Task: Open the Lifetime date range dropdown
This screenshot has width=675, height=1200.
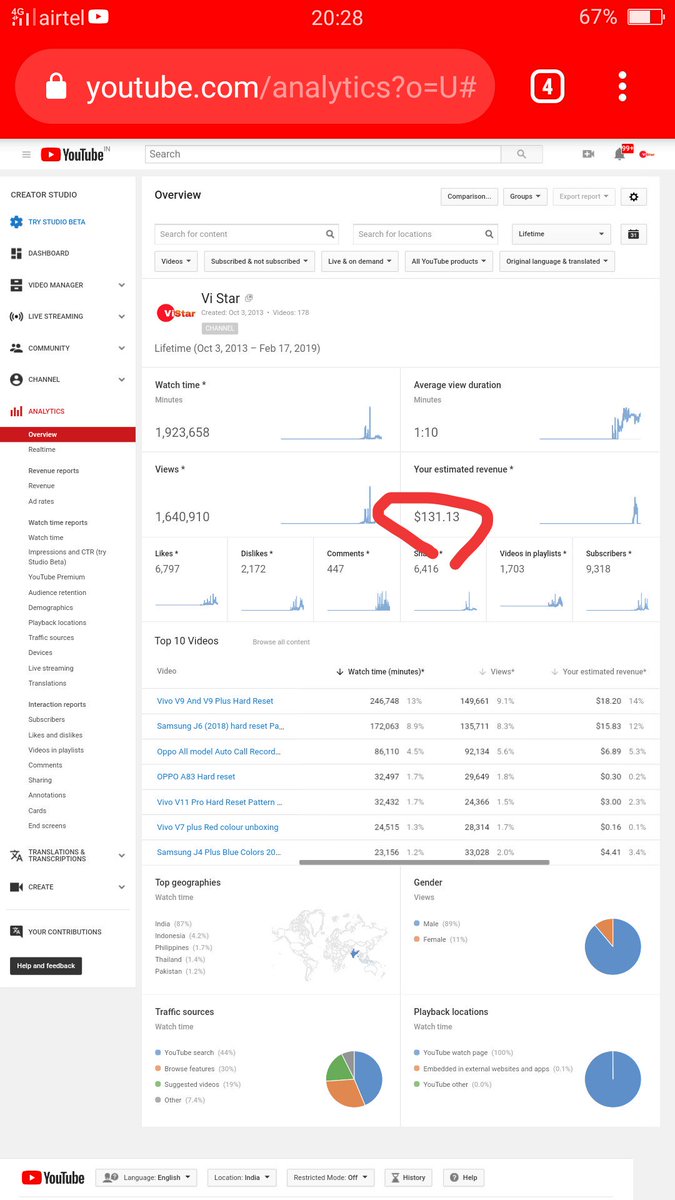Action: pyautogui.click(x=561, y=234)
